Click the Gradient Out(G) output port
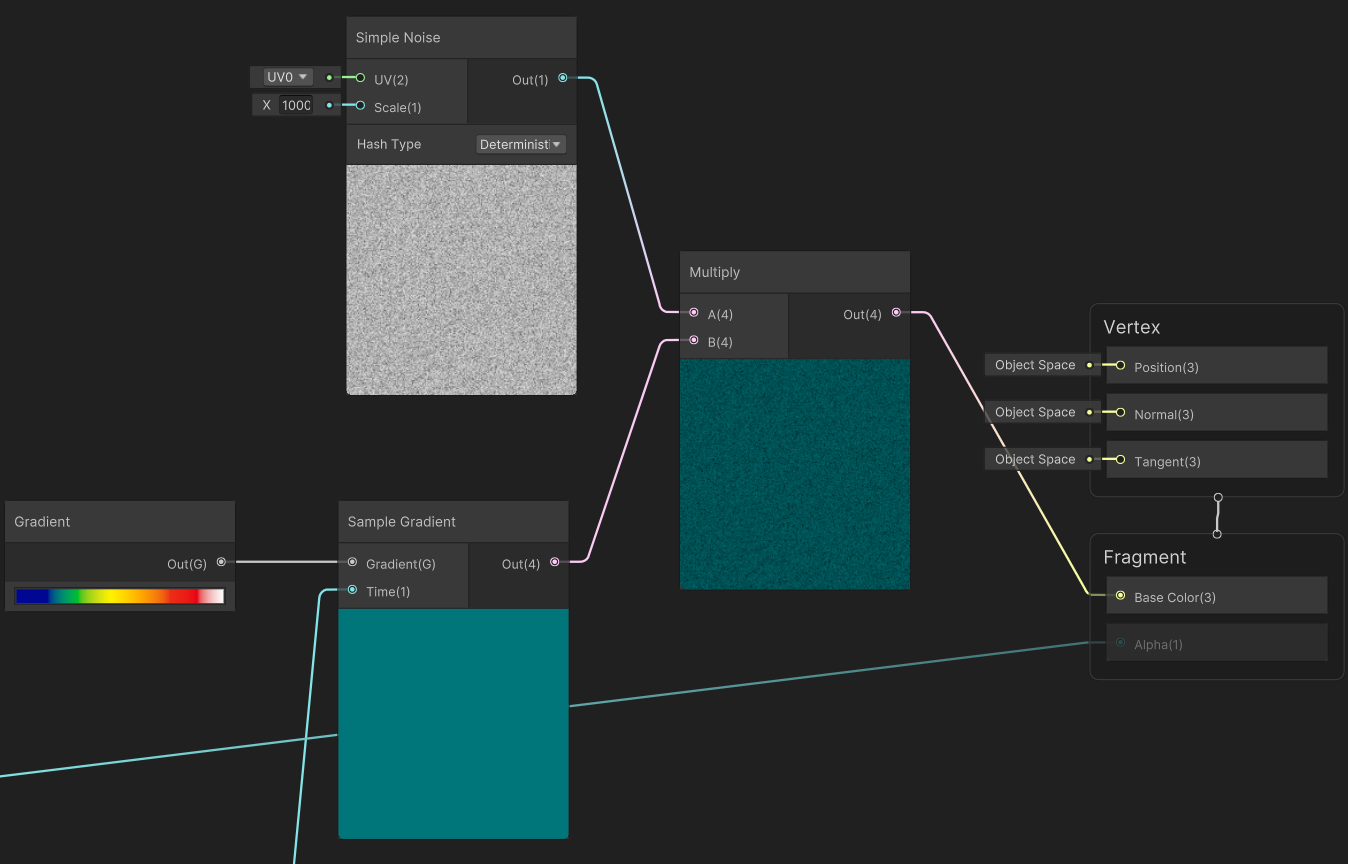This screenshot has height=864, width=1348. (221, 562)
